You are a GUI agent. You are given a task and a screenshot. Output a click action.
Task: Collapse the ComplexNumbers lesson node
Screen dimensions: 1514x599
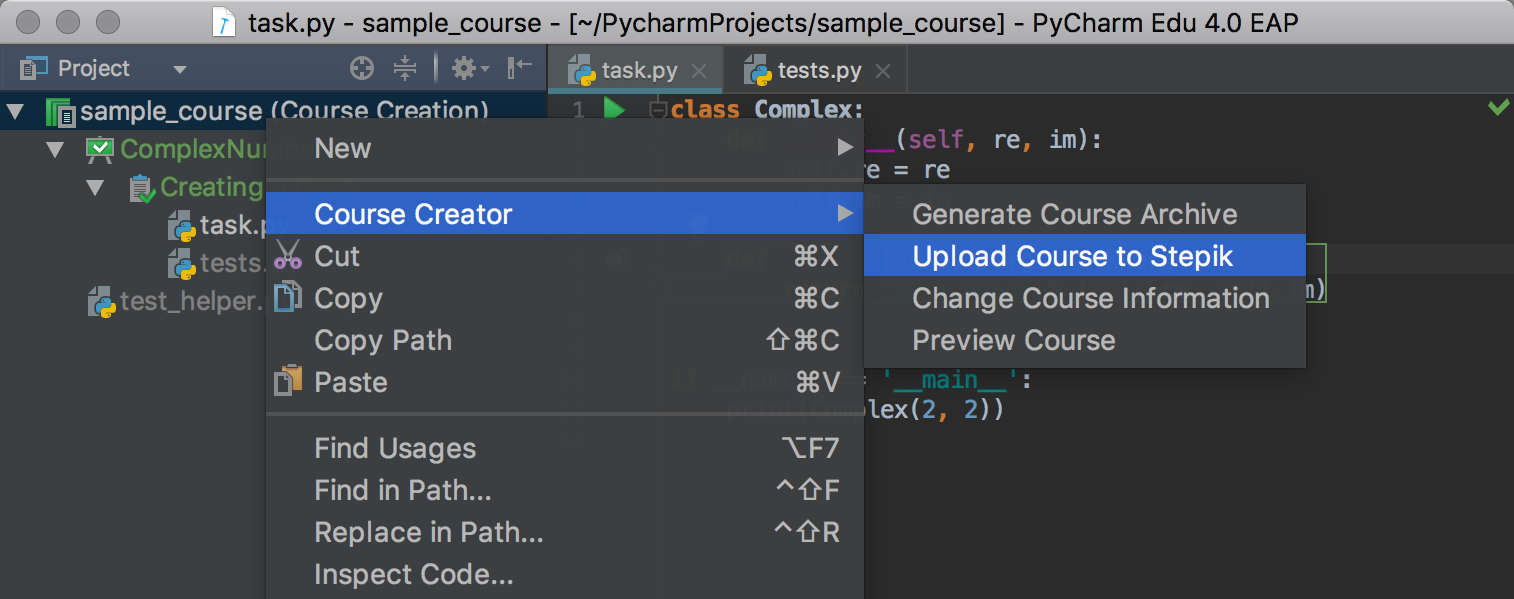coord(55,150)
